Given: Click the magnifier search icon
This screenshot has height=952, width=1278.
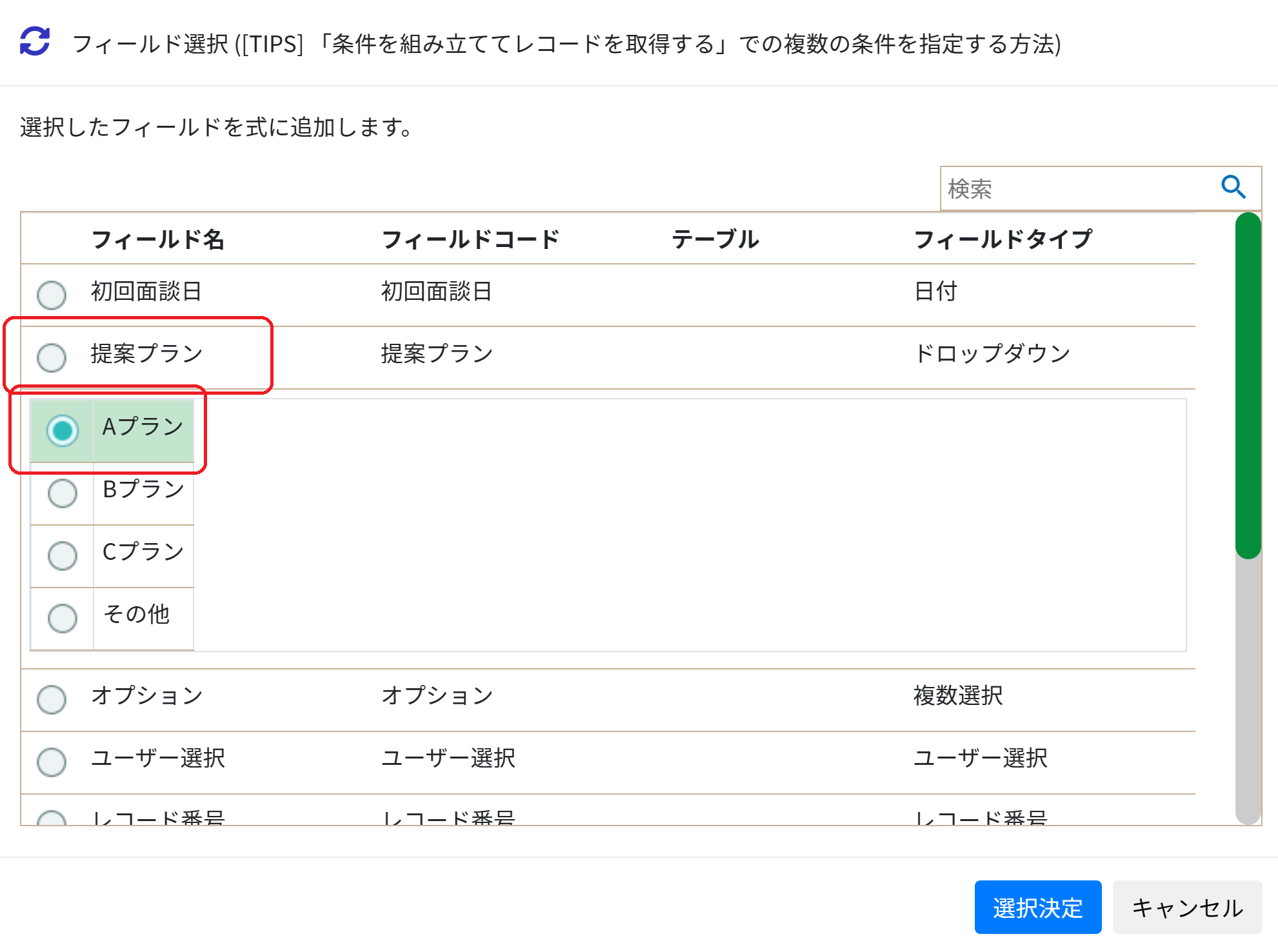Looking at the screenshot, I should (1233, 188).
